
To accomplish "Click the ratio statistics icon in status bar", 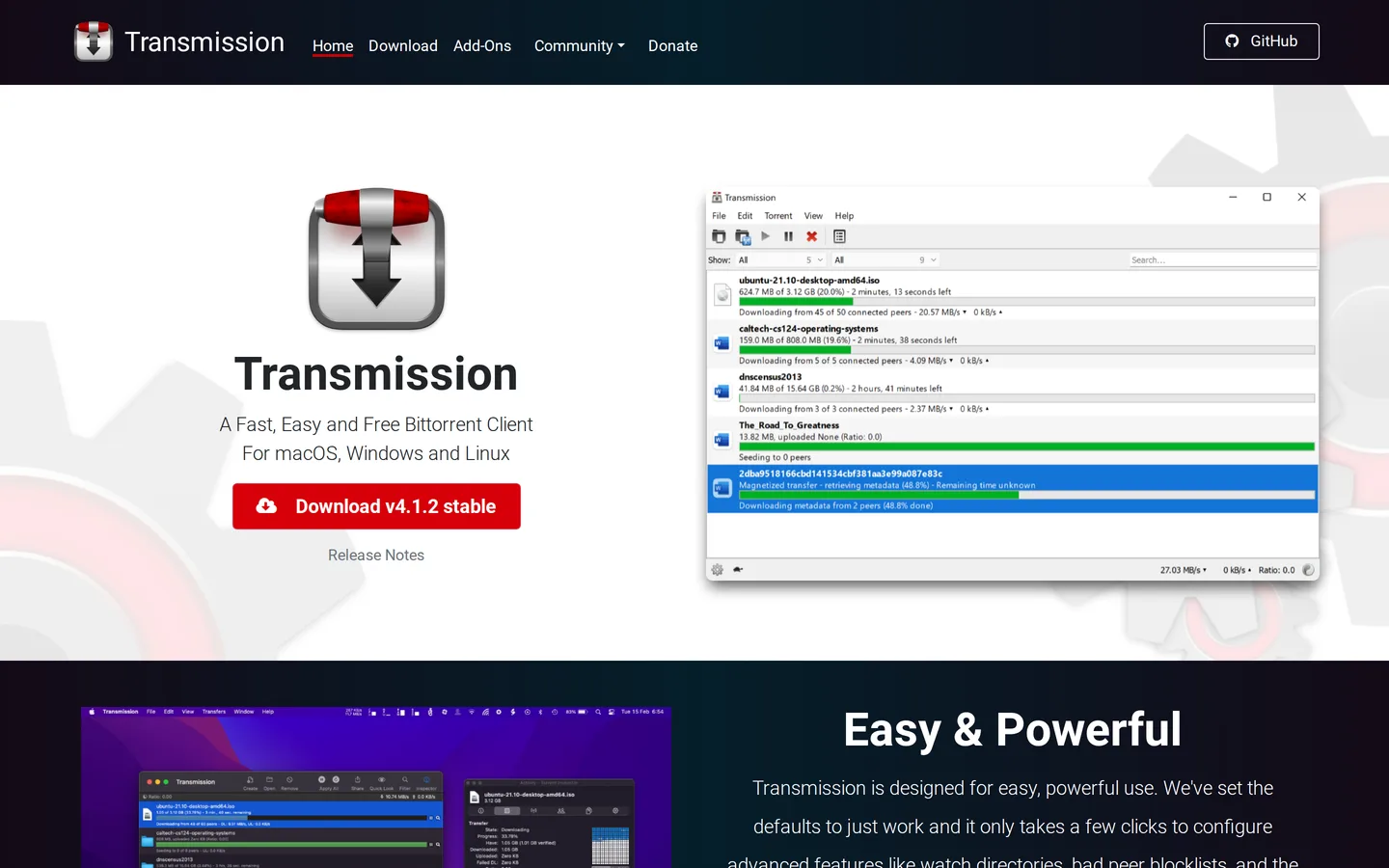I will pyautogui.click(x=1309, y=570).
